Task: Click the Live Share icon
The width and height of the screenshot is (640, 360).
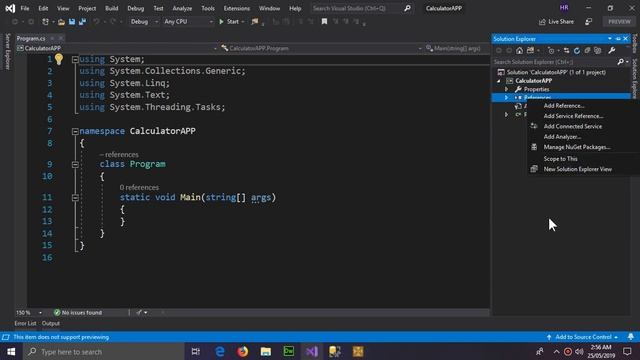Action: 542,22
